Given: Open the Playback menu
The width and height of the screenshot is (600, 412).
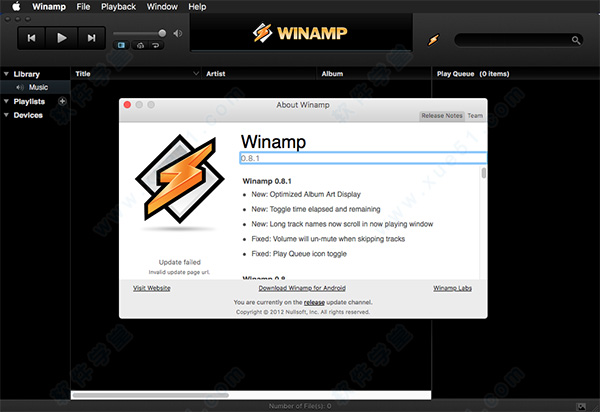Looking at the screenshot, I should point(118,7).
